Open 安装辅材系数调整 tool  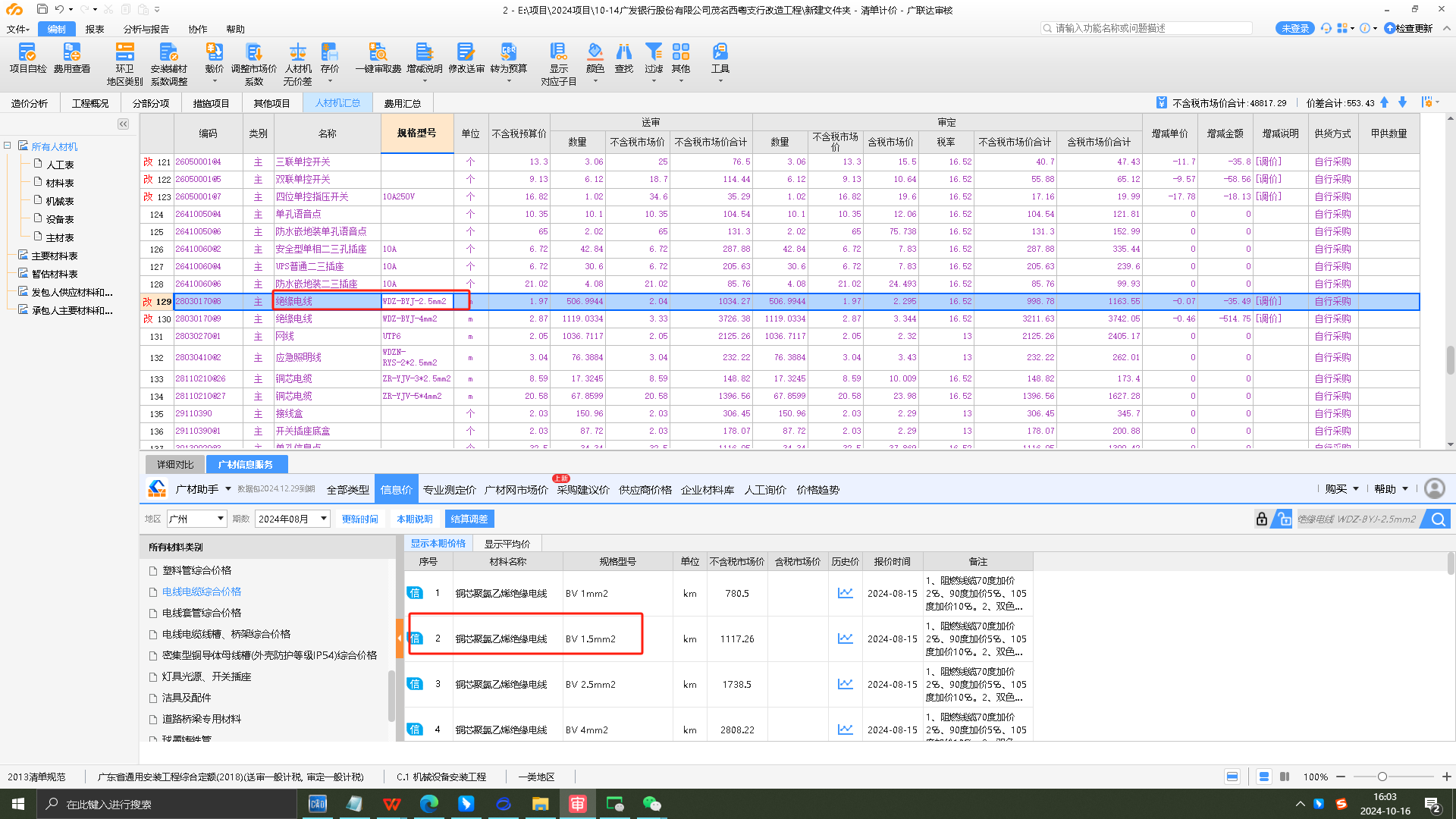click(x=168, y=64)
